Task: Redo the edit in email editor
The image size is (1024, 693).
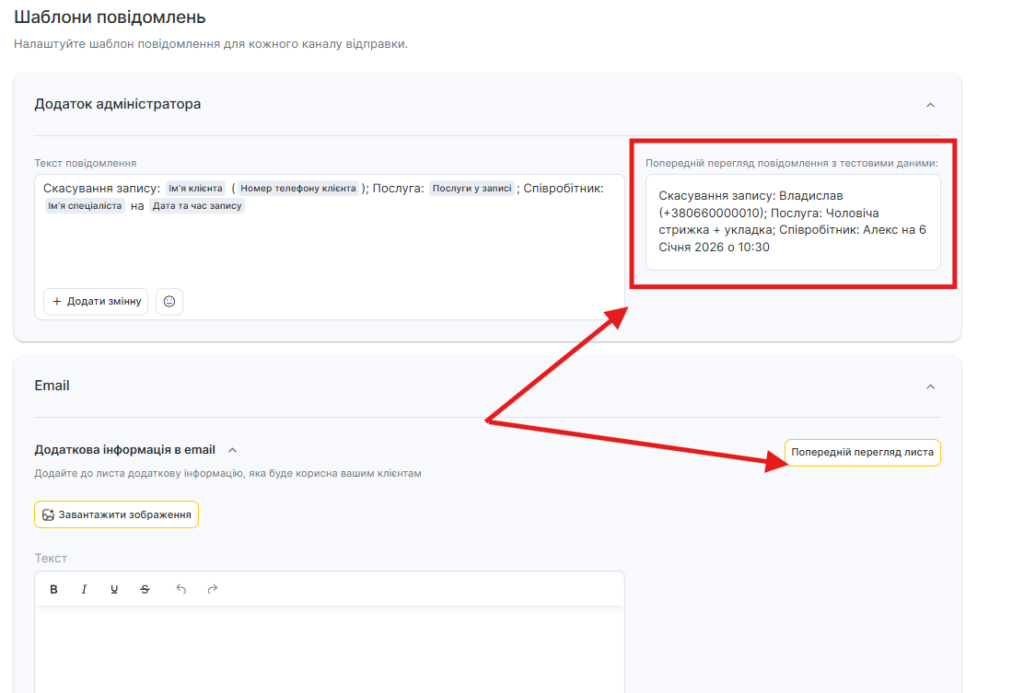Action: click(x=212, y=589)
